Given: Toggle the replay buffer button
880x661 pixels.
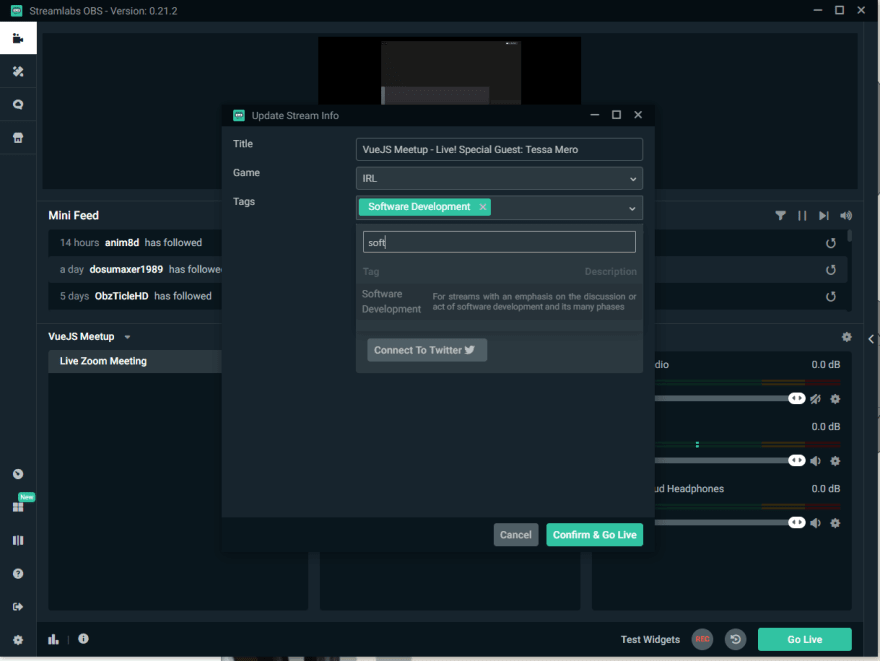Looking at the screenshot, I should pyautogui.click(x=735, y=639).
